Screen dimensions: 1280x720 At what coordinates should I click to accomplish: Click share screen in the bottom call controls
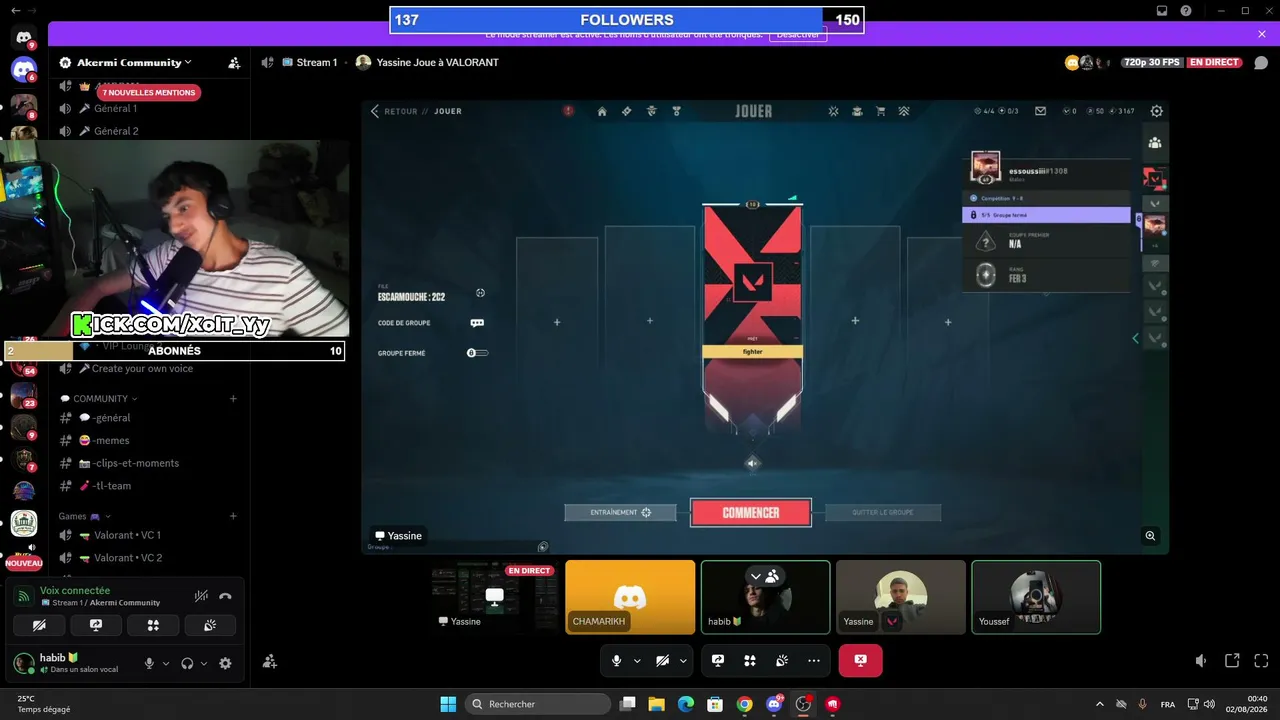click(718, 661)
